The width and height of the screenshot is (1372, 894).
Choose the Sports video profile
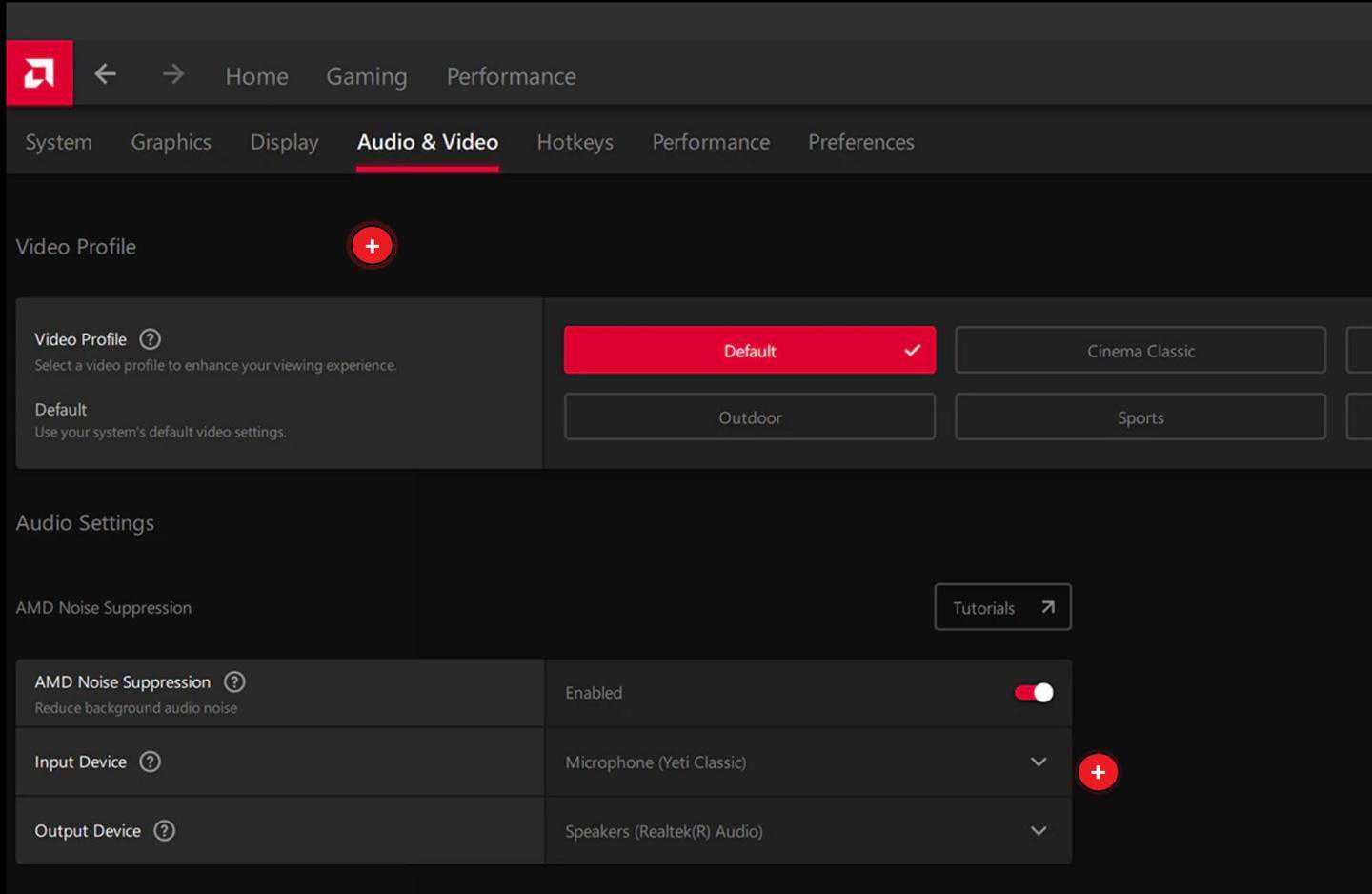pos(1140,417)
